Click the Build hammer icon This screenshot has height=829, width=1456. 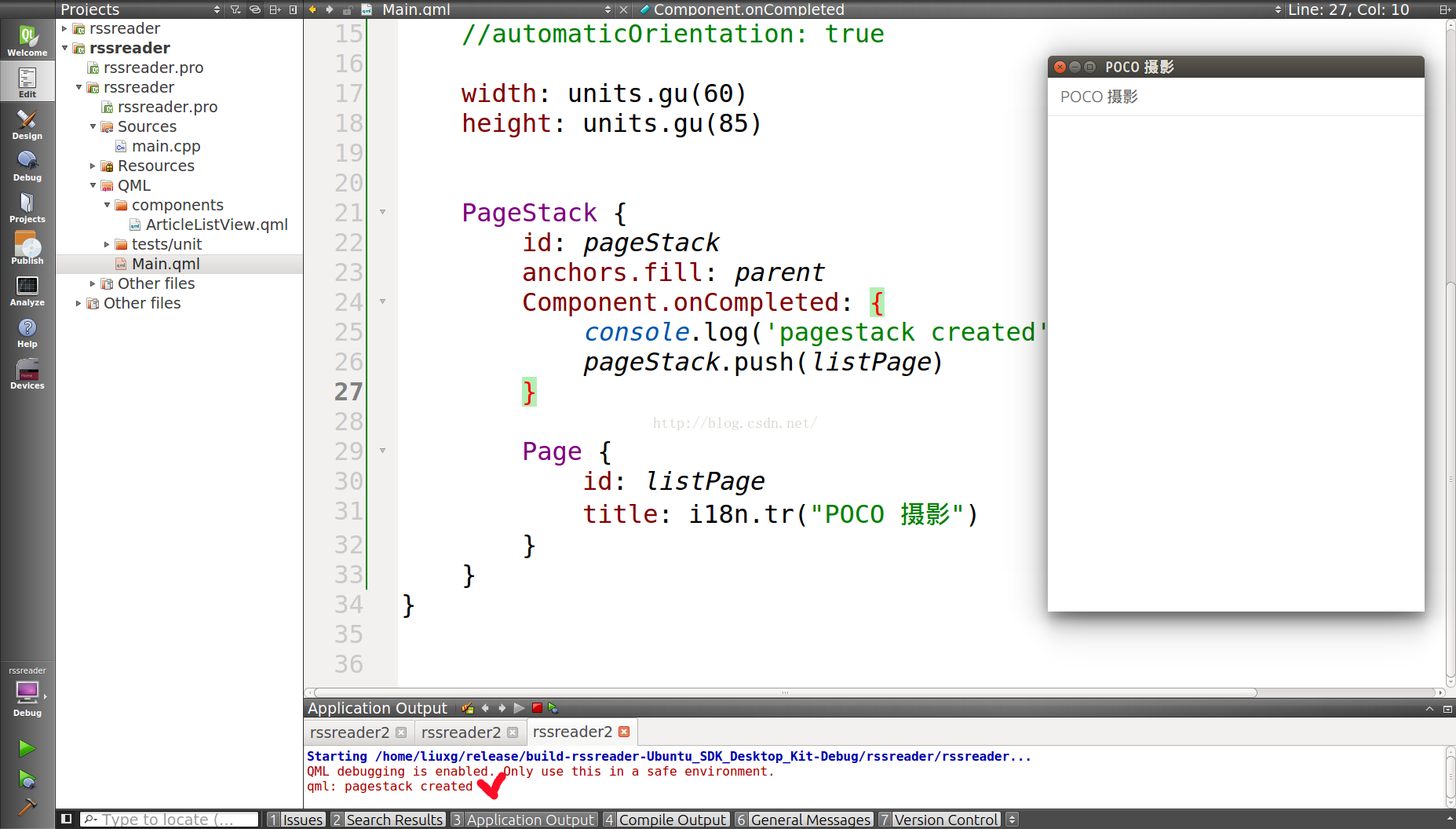point(27,807)
